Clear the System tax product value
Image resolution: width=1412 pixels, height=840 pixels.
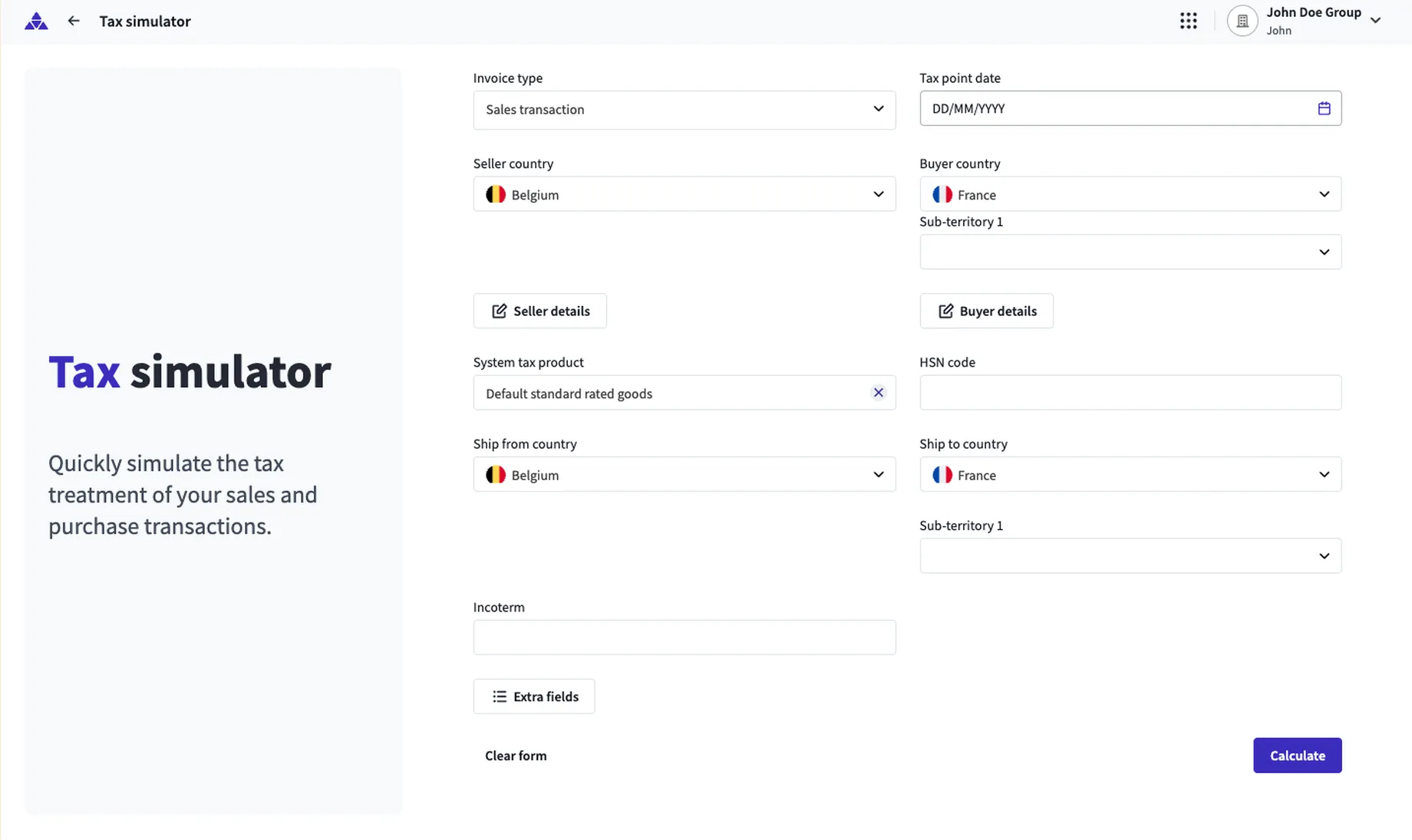coord(879,393)
